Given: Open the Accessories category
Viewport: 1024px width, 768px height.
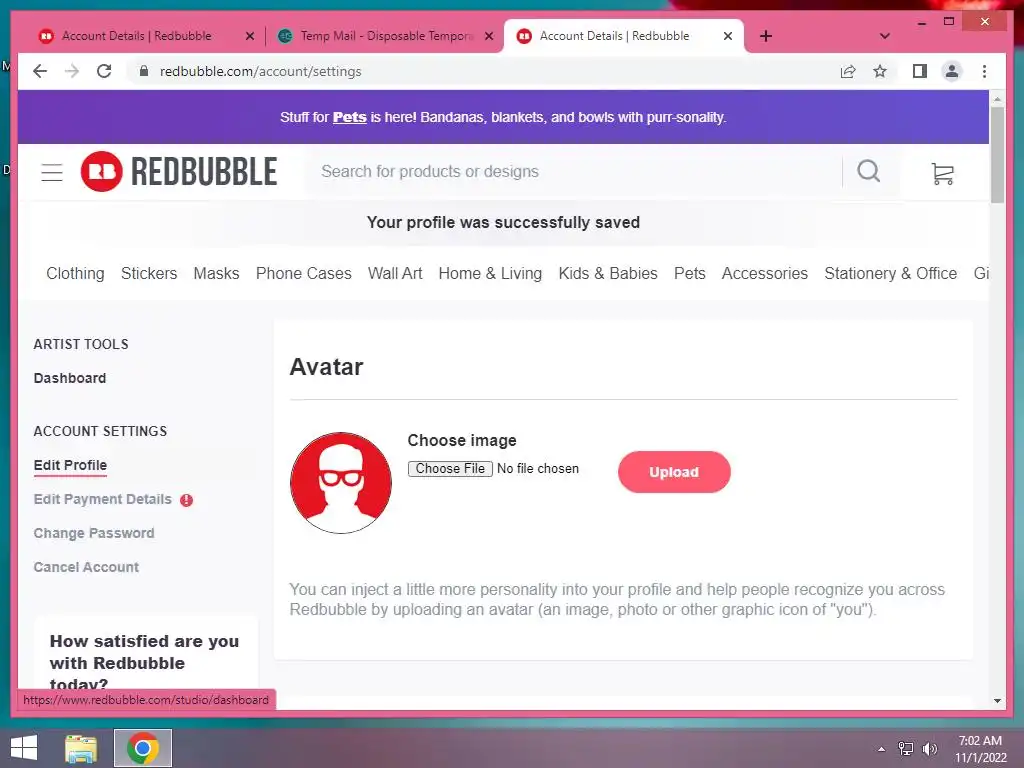Looking at the screenshot, I should 765,274.
